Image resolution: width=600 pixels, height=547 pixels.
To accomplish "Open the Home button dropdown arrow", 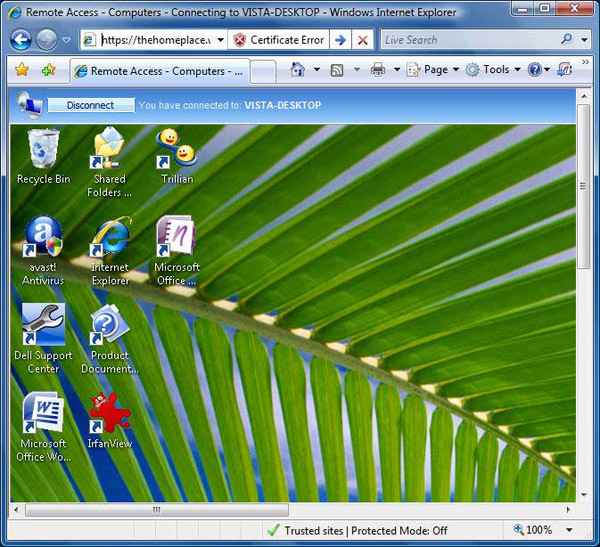I will click(316, 70).
